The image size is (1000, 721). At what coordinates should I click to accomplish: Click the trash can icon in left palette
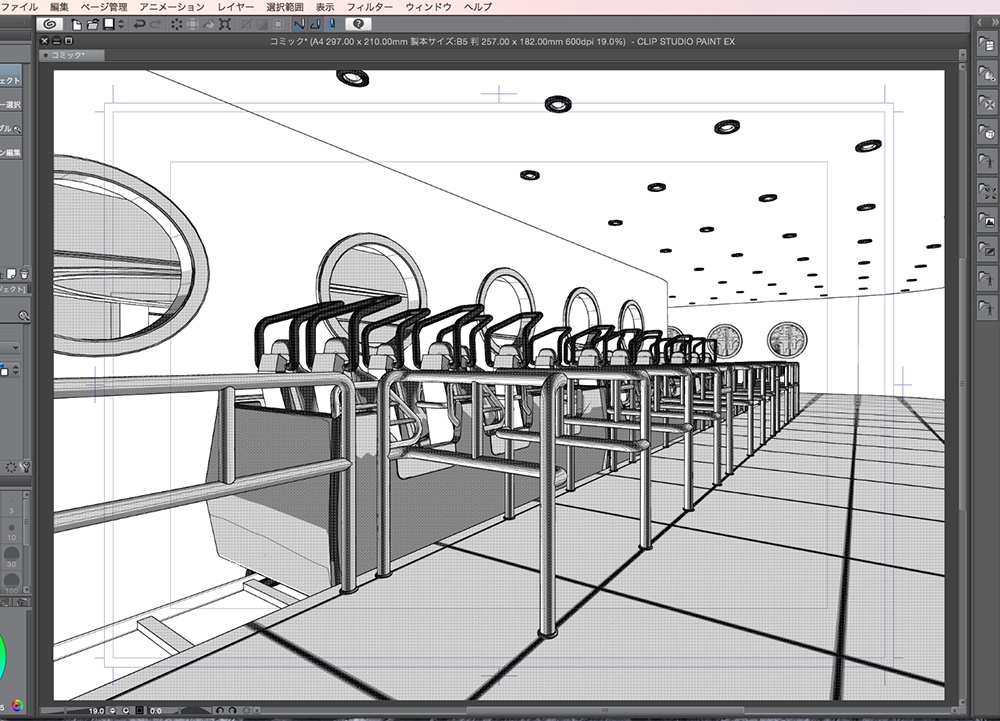(x=24, y=274)
